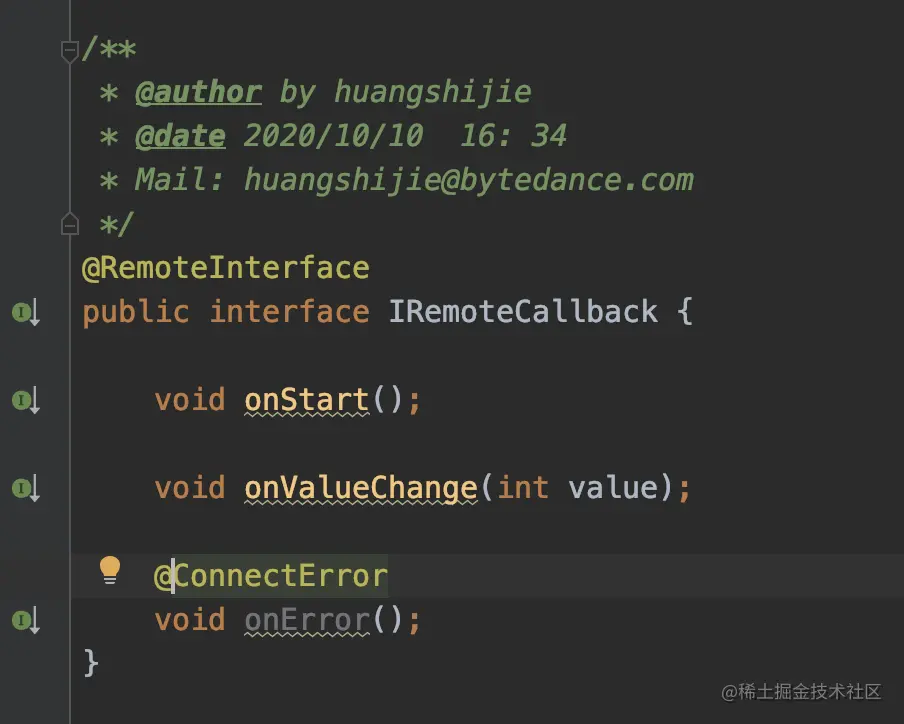904x724 pixels.
Task: Collapse the Javadoc comment at its start
Action: click(x=70, y=50)
